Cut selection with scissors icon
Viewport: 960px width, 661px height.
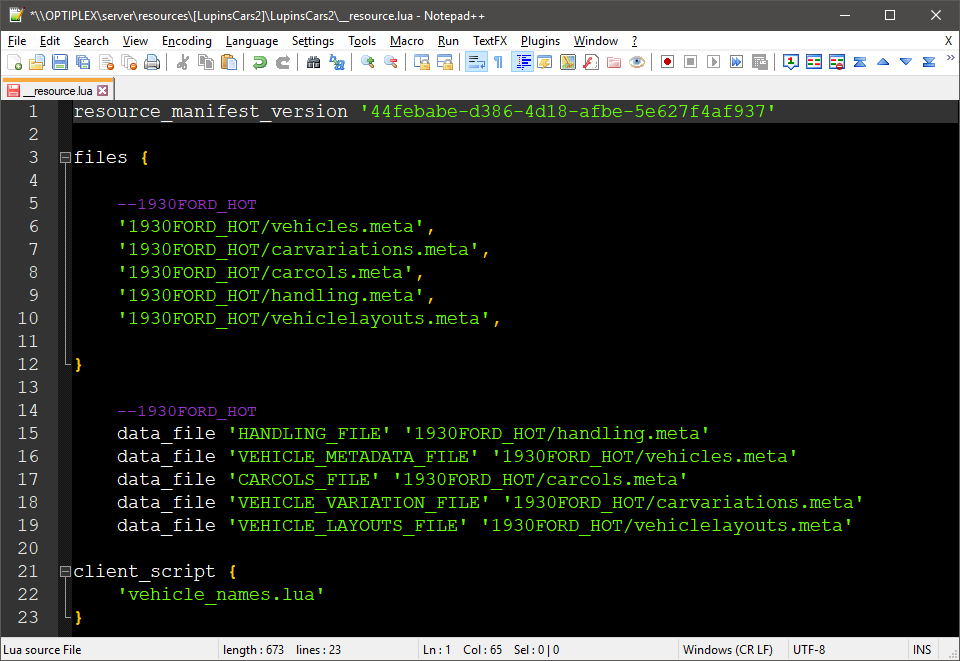pos(182,62)
